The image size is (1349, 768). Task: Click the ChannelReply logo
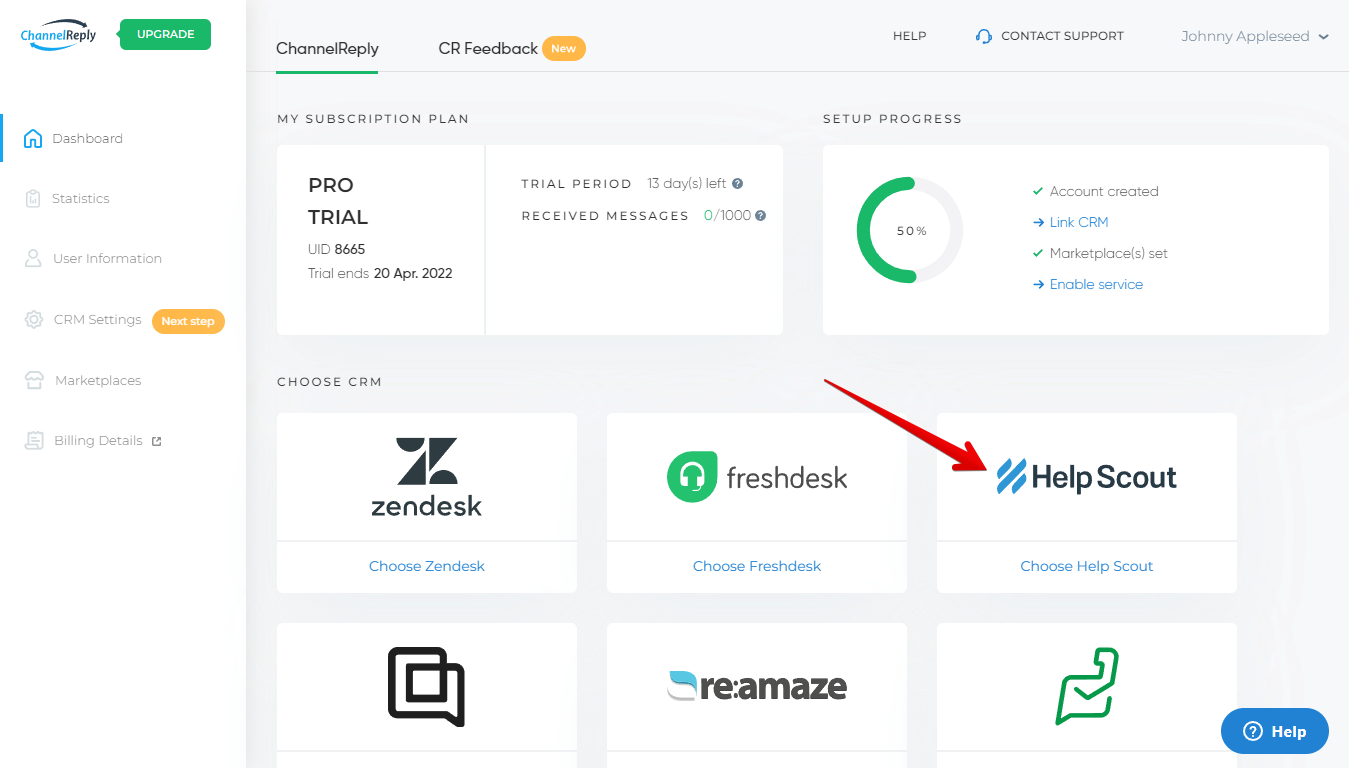coord(58,35)
